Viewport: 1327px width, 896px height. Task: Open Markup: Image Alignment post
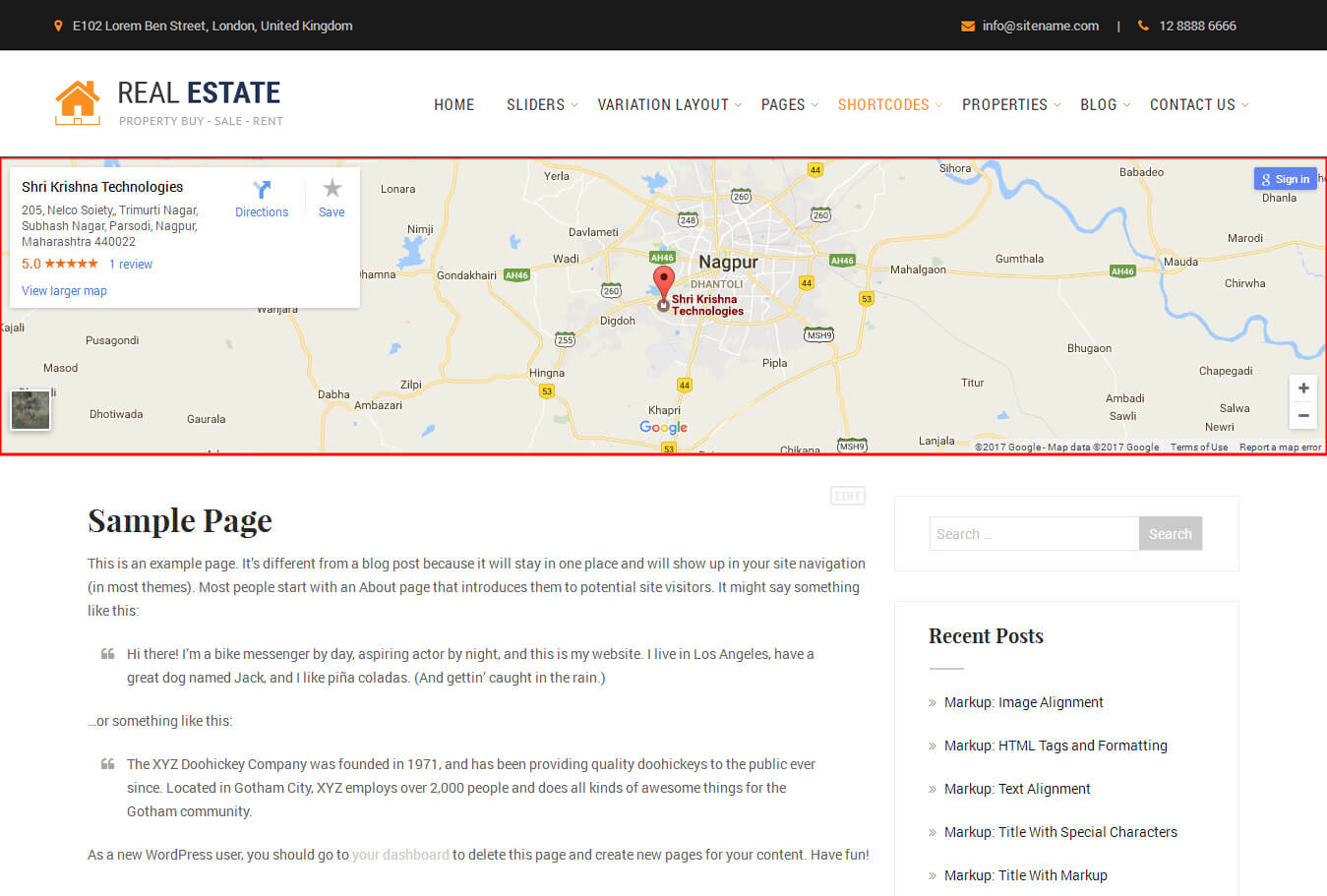[x=1024, y=702]
